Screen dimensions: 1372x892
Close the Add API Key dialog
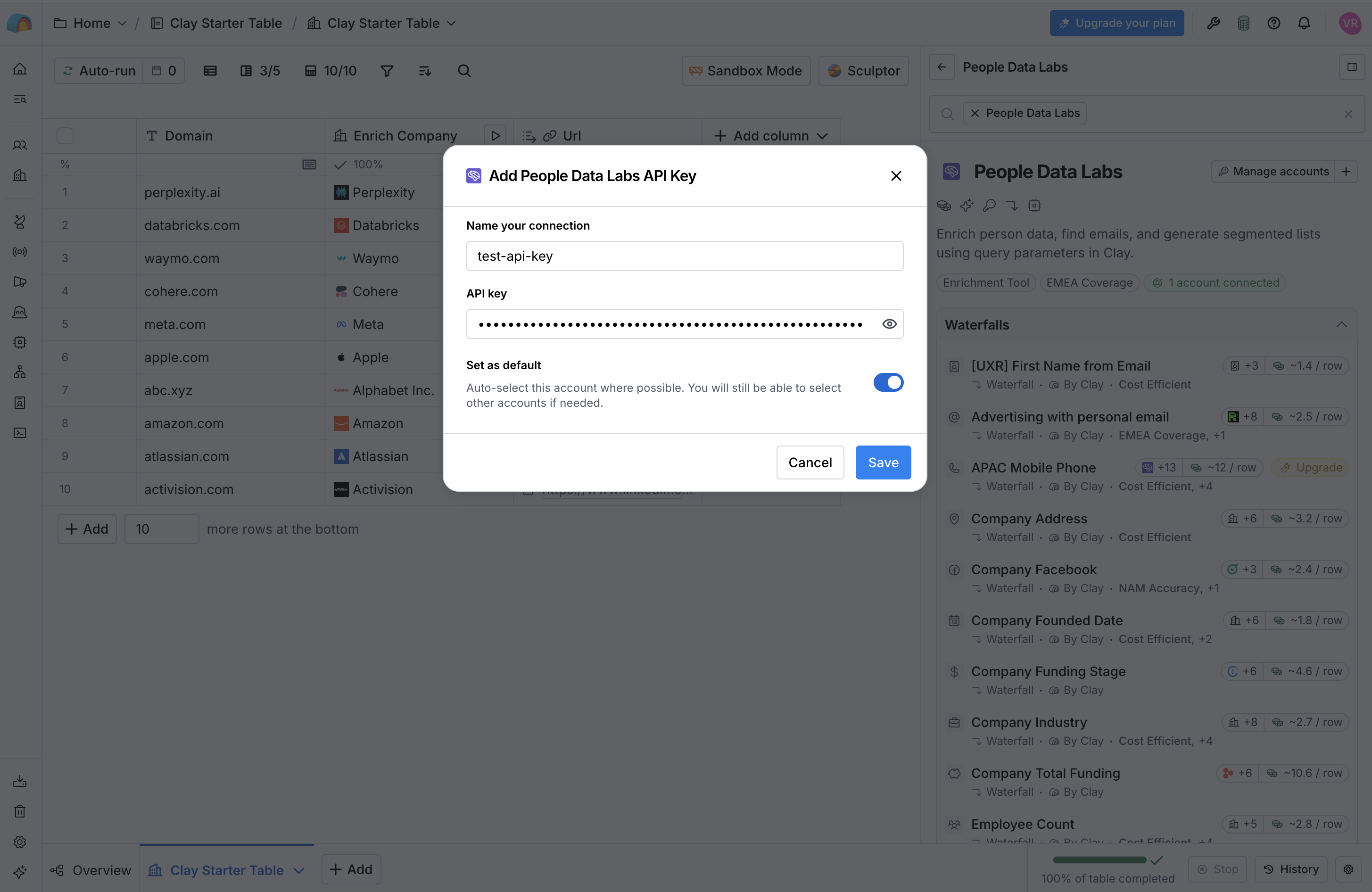tap(895, 176)
